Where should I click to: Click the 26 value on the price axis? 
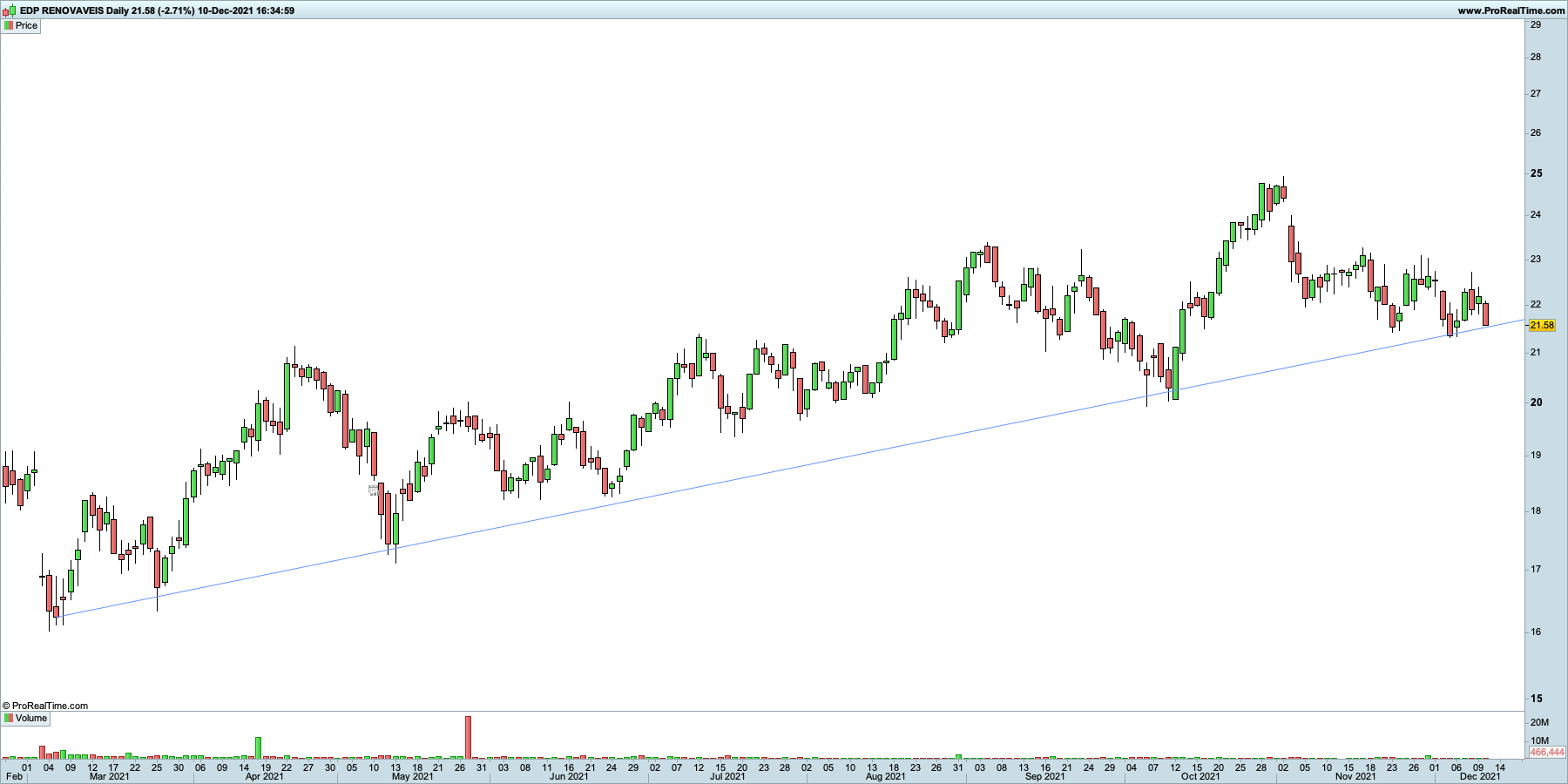click(x=1536, y=132)
